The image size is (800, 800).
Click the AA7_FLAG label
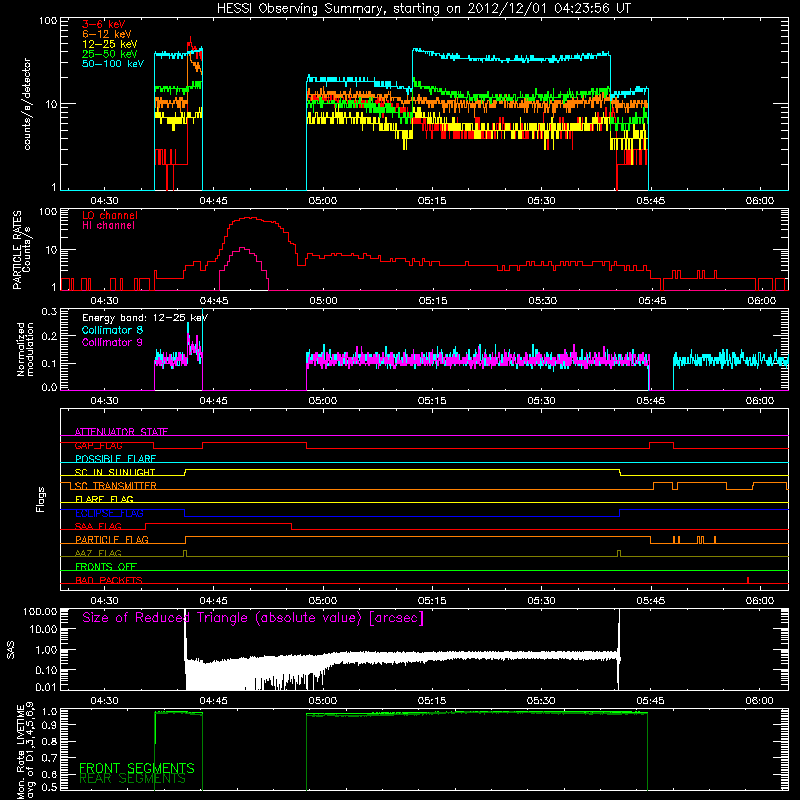(x=98, y=553)
